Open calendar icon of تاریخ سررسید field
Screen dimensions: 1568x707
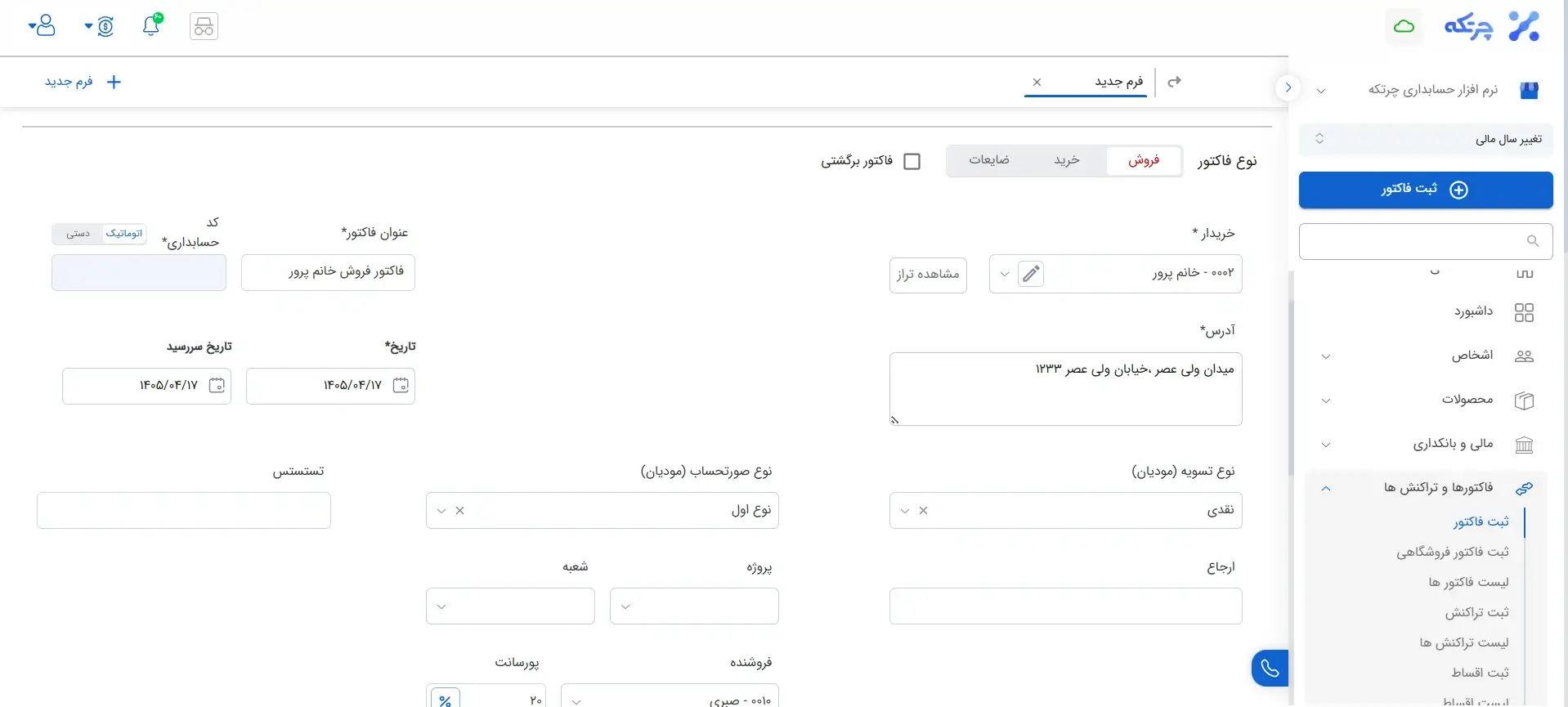(217, 385)
